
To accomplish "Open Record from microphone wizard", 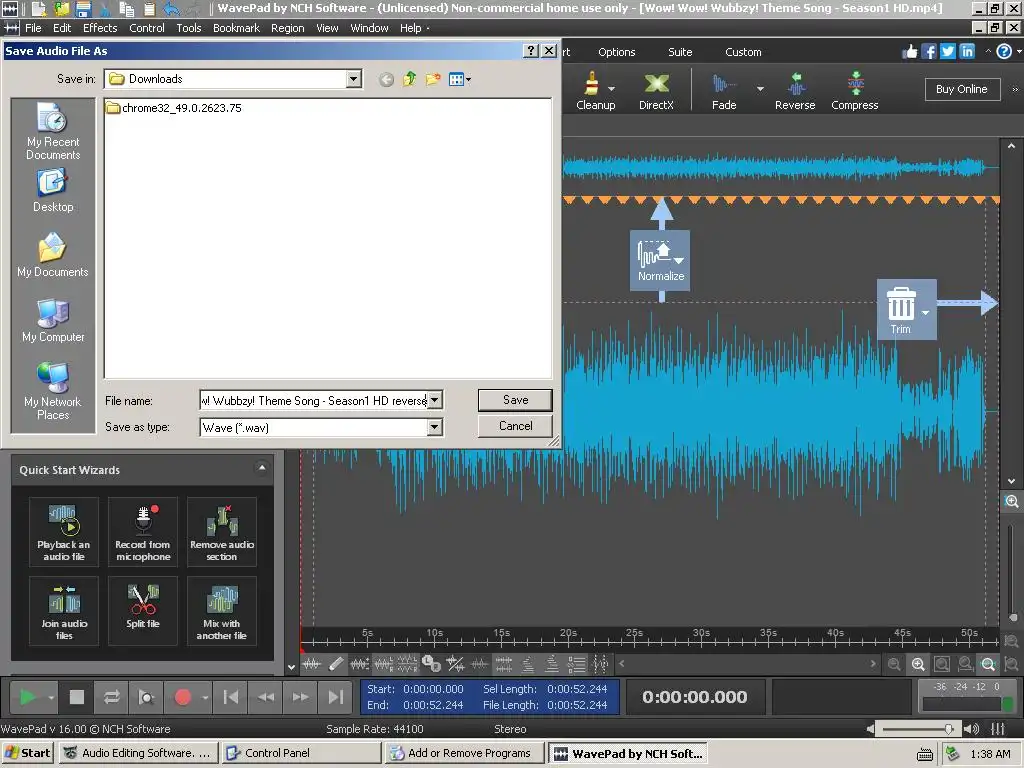I will [143, 532].
